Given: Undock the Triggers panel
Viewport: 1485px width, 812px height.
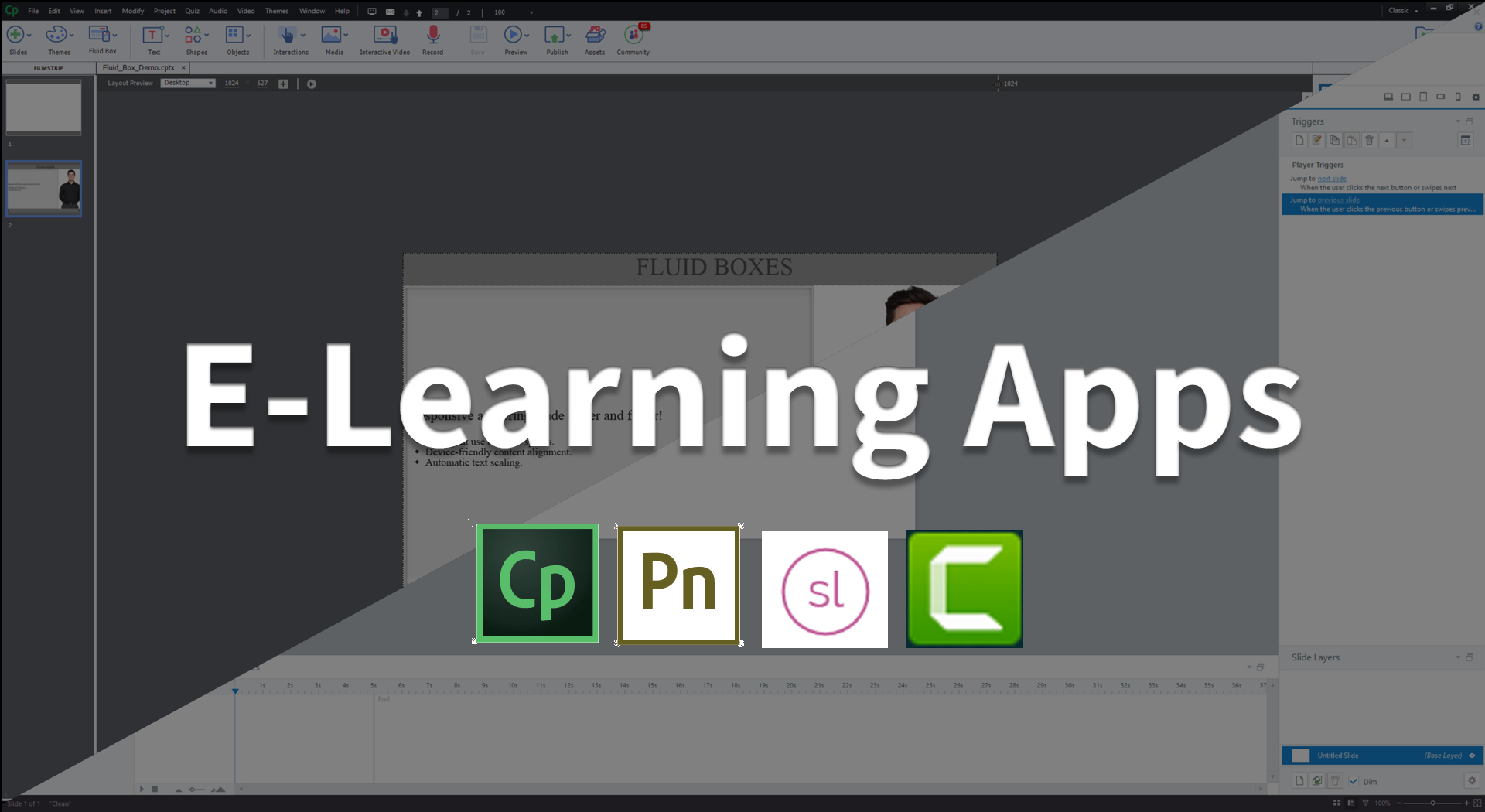Looking at the screenshot, I should click(x=1470, y=121).
